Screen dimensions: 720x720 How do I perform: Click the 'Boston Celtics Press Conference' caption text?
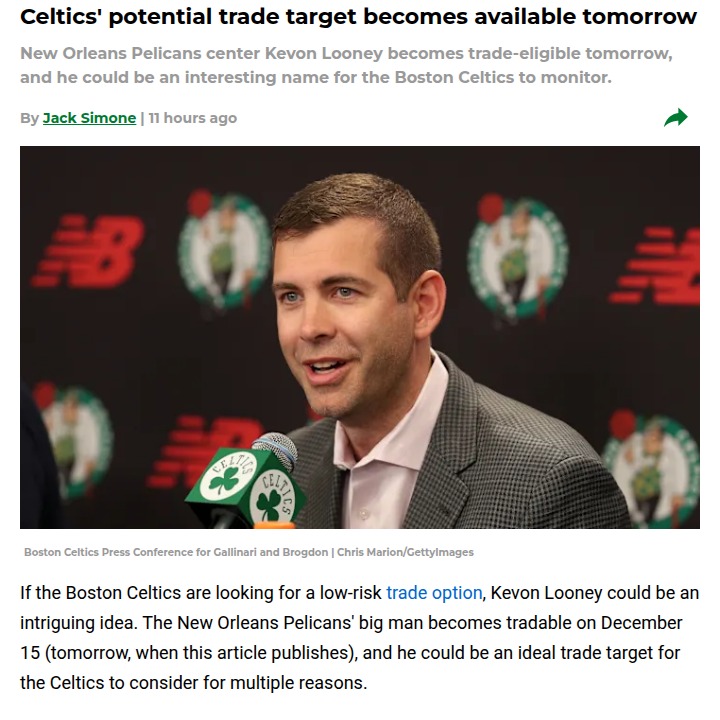(108, 552)
